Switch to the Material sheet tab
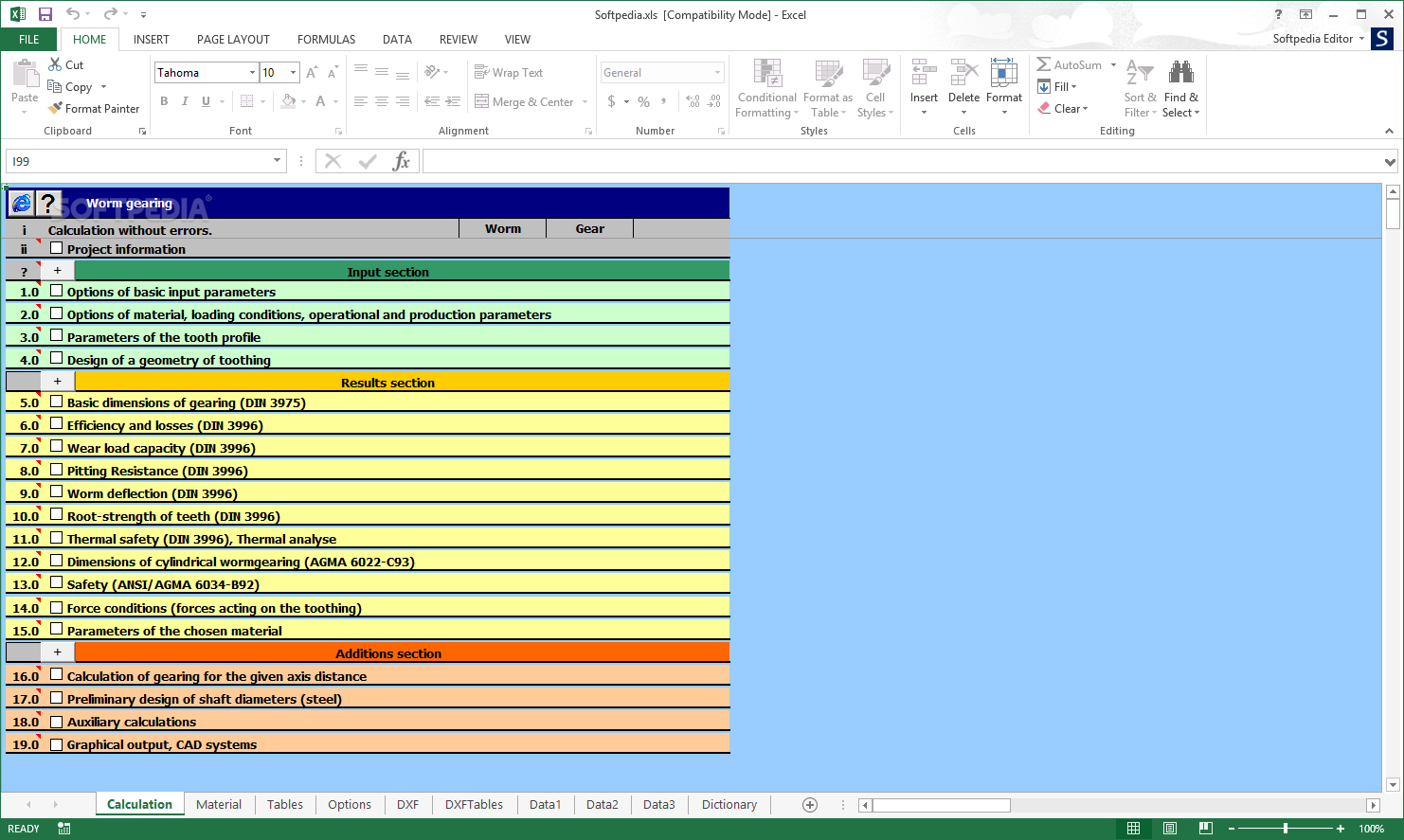1404x840 pixels. point(219,805)
